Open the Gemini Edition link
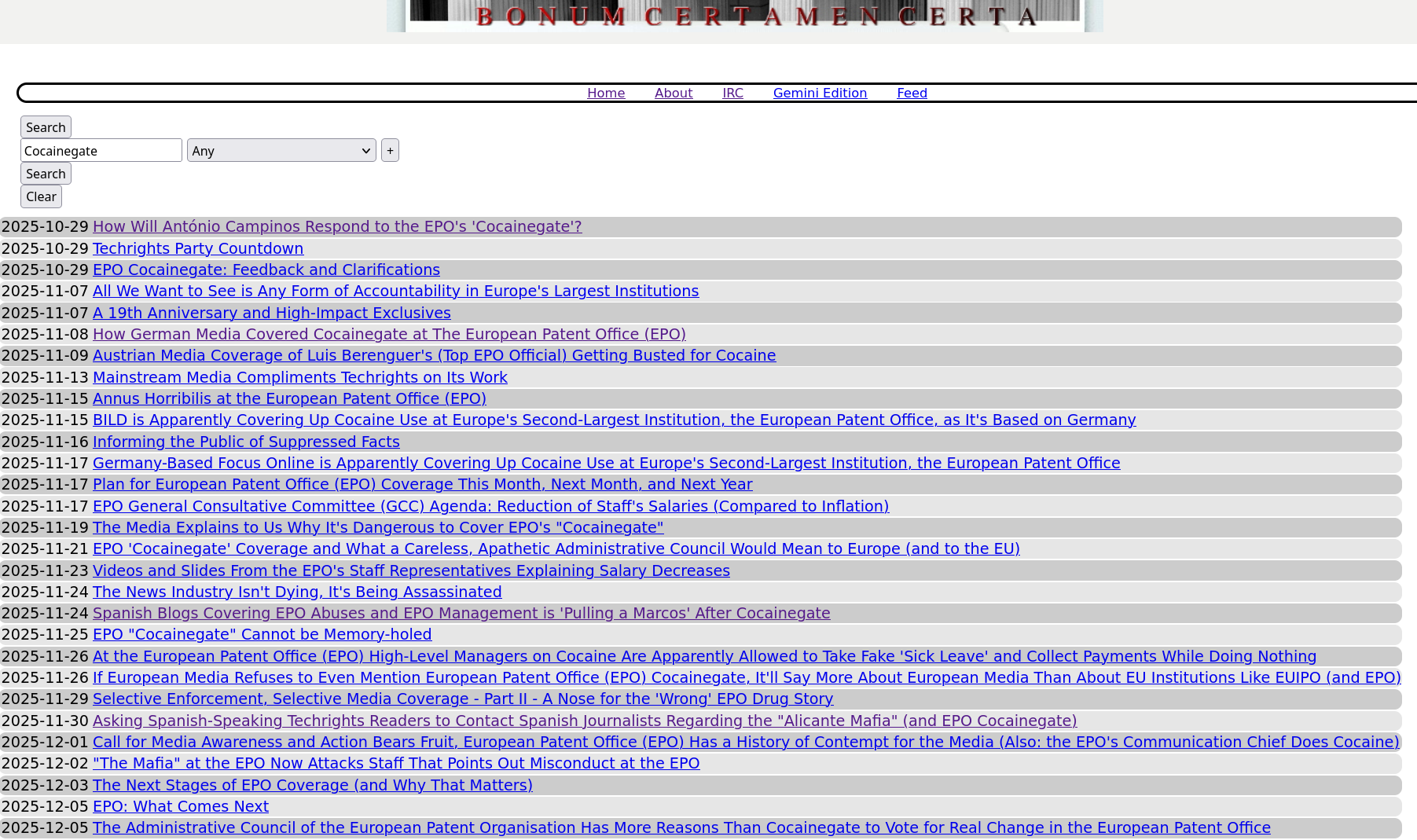Viewport: 1417px width, 840px height. coord(820,93)
